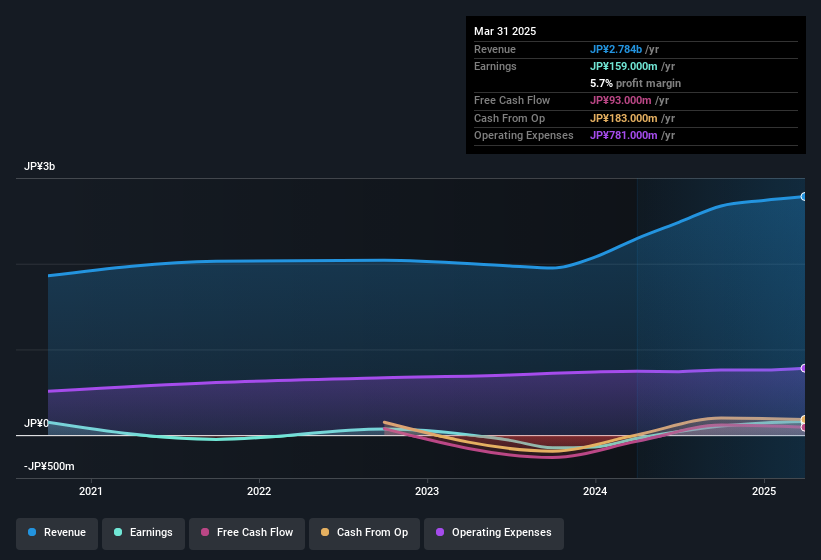This screenshot has width=821, height=560.
Task: Click the Operating Expenses endpoint marker
Action: click(x=804, y=368)
